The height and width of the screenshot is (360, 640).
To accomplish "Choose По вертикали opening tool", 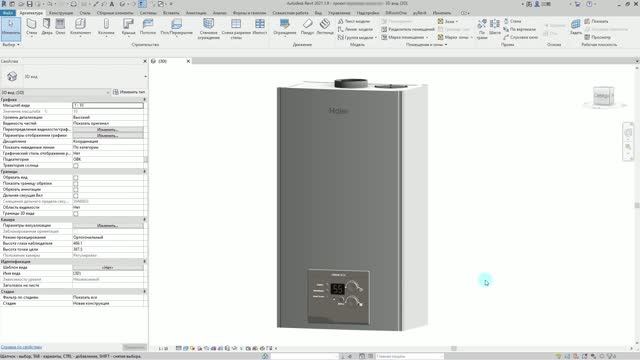I will (520, 29).
